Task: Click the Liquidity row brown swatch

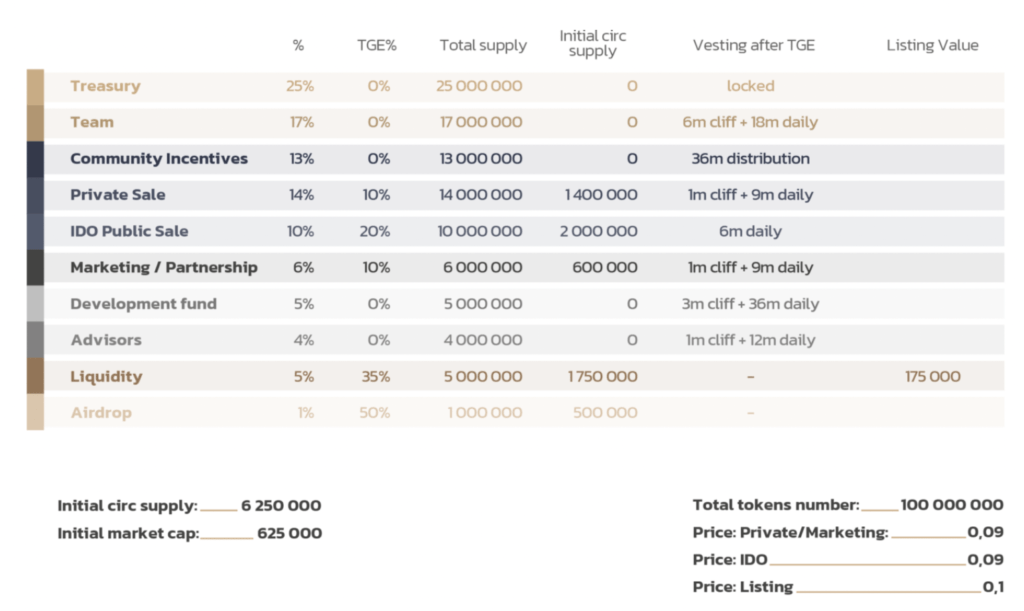Action: (35, 377)
